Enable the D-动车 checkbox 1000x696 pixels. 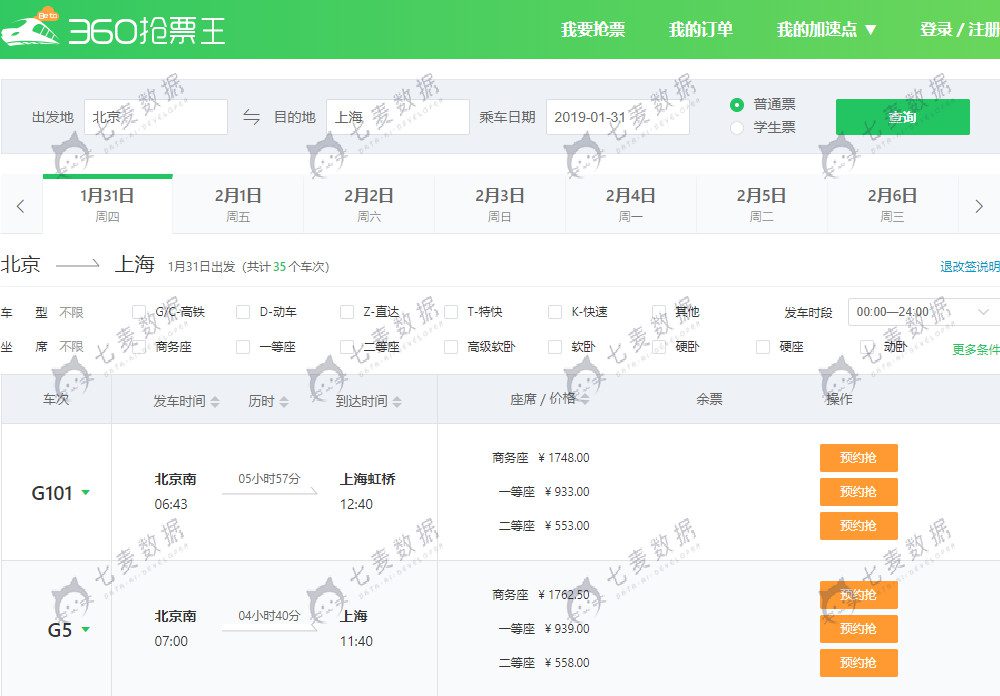pos(243,312)
